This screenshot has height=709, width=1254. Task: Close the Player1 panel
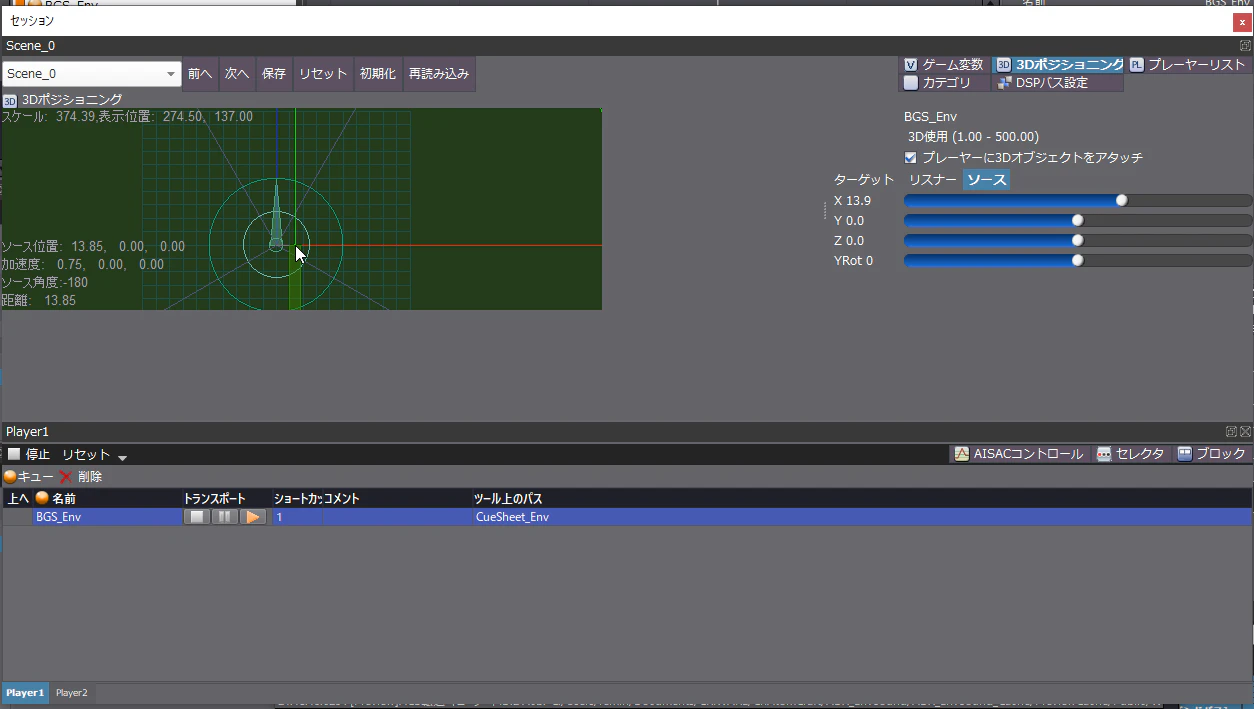click(x=1245, y=432)
